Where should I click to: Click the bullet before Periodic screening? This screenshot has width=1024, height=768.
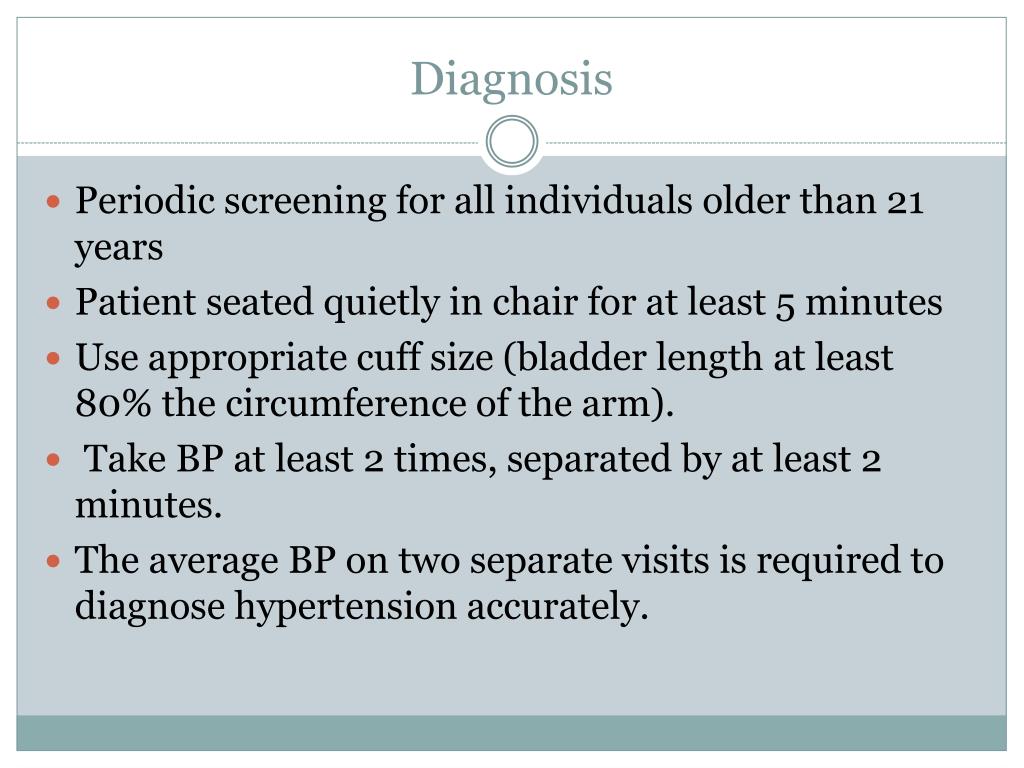tap(56, 202)
